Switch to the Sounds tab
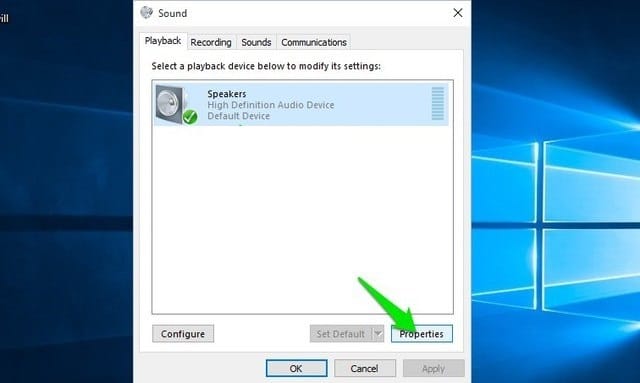Image resolution: width=640 pixels, height=383 pixels. click(256, 42)
